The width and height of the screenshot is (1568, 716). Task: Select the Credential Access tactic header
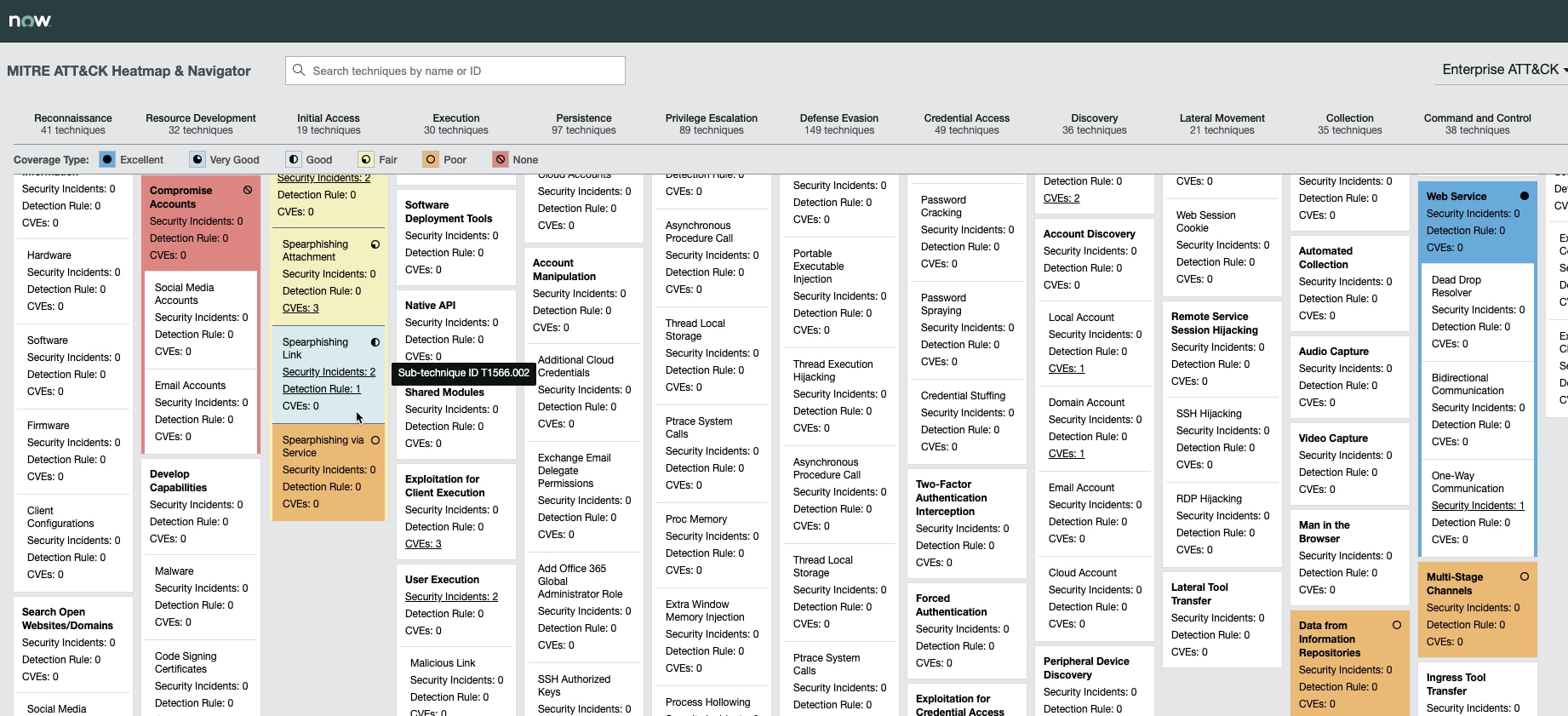click(x=967, y=124)
